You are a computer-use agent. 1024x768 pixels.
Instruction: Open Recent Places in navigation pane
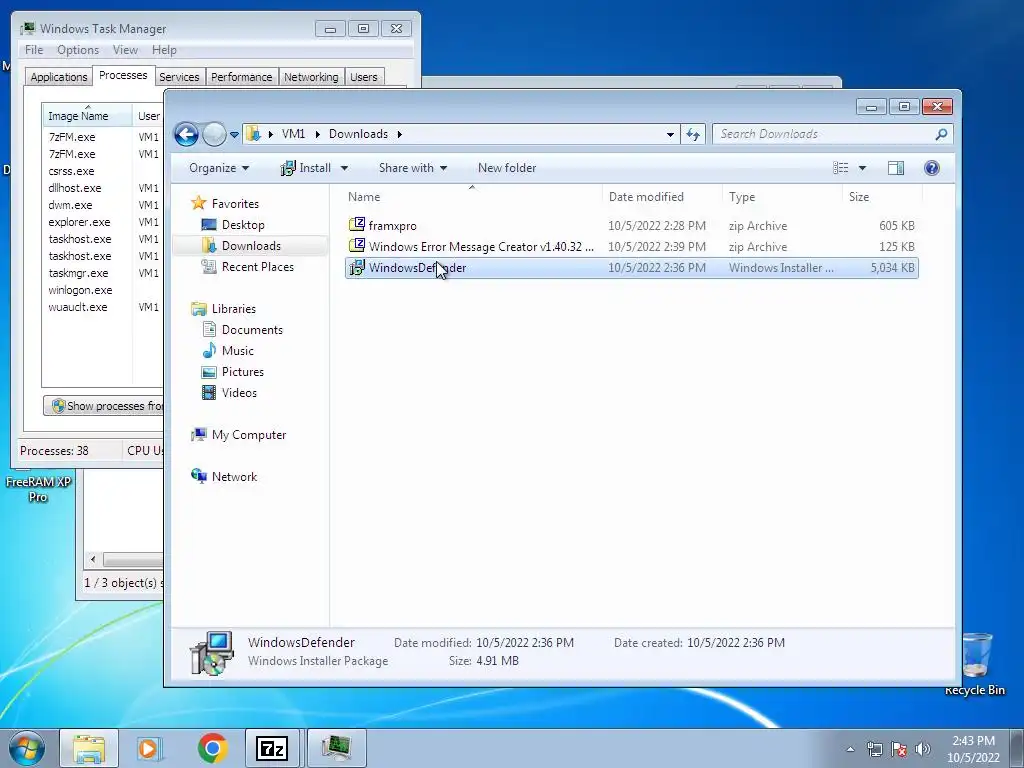pos(257,266)
